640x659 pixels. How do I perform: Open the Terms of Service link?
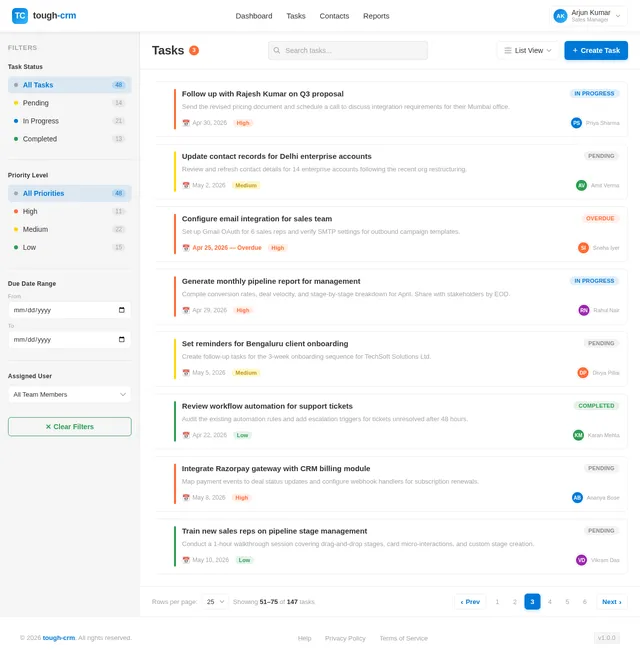pos(403,638)
